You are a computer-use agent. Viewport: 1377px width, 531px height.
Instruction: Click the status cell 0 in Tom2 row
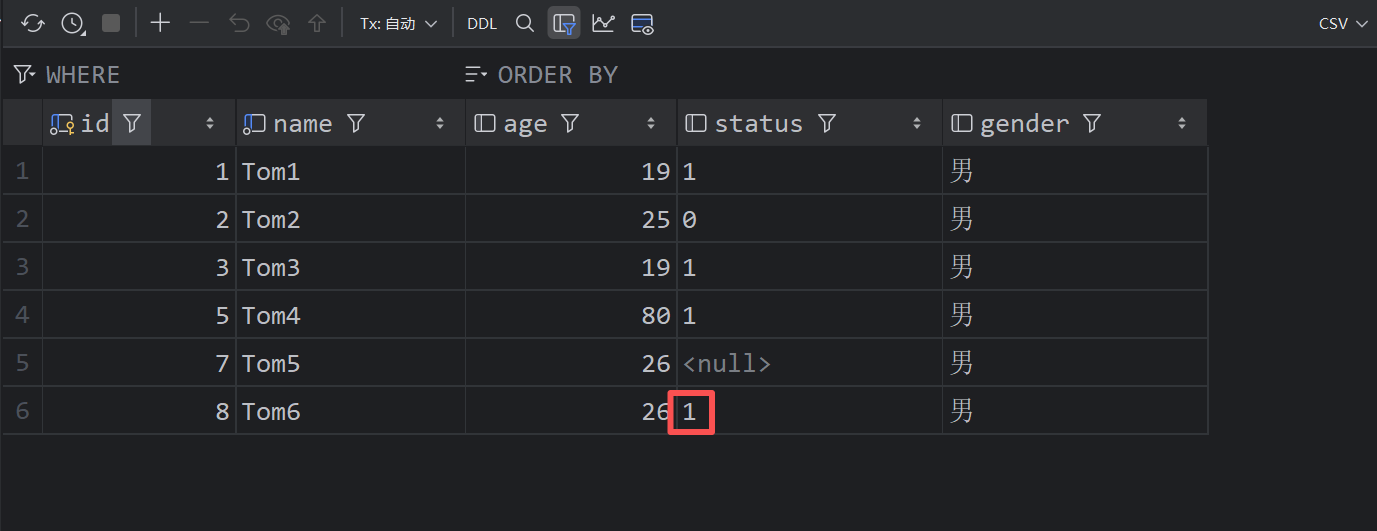click(810, 219)
